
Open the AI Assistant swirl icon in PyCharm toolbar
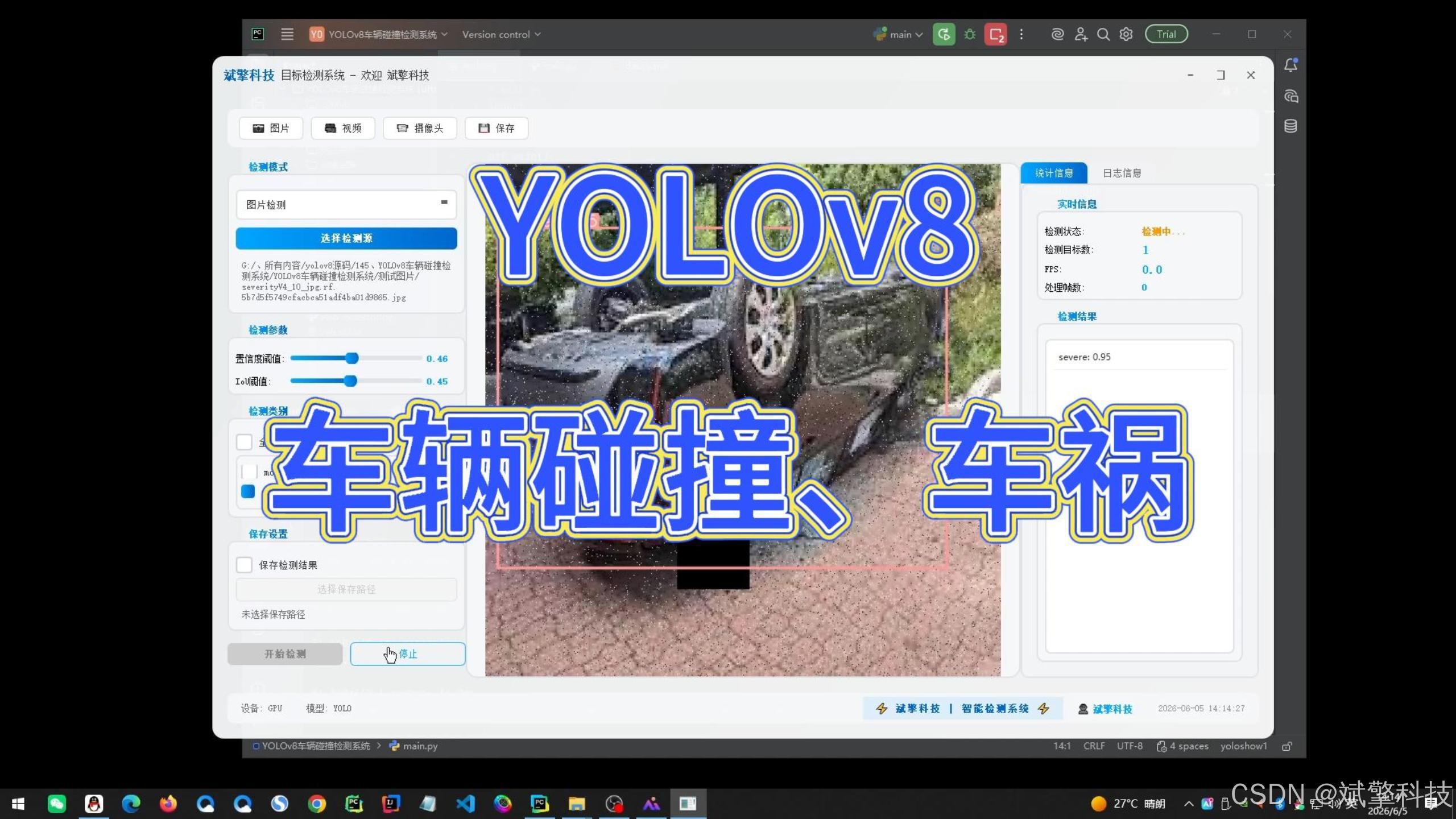click(x=1057, y=34)
